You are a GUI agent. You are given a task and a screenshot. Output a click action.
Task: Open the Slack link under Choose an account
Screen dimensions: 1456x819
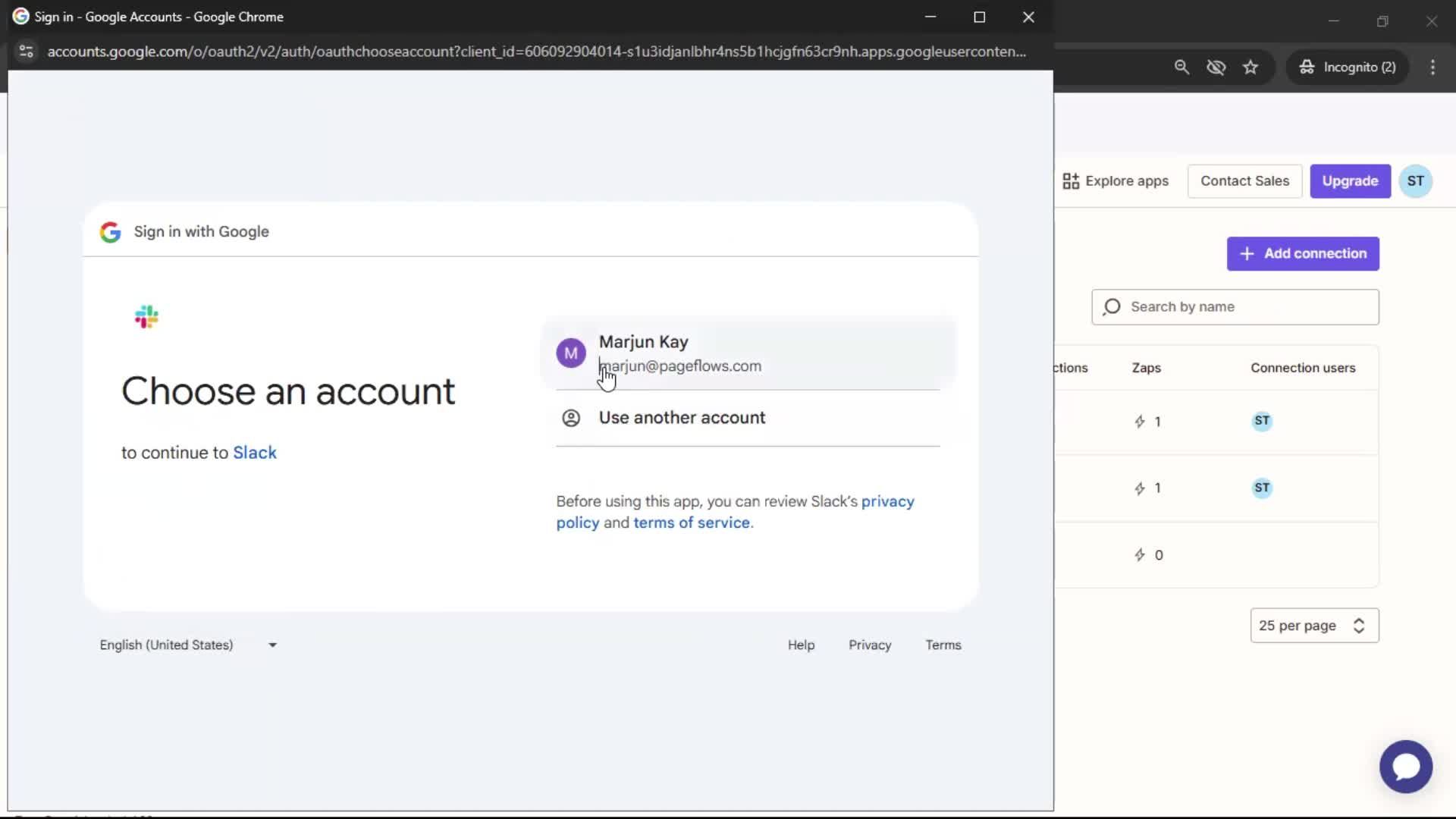click(254, 453)
